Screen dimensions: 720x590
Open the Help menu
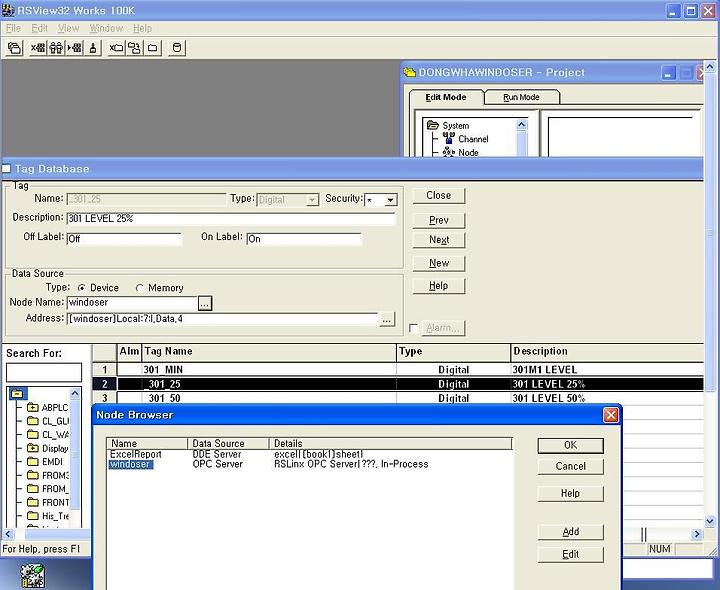[142, 28]
